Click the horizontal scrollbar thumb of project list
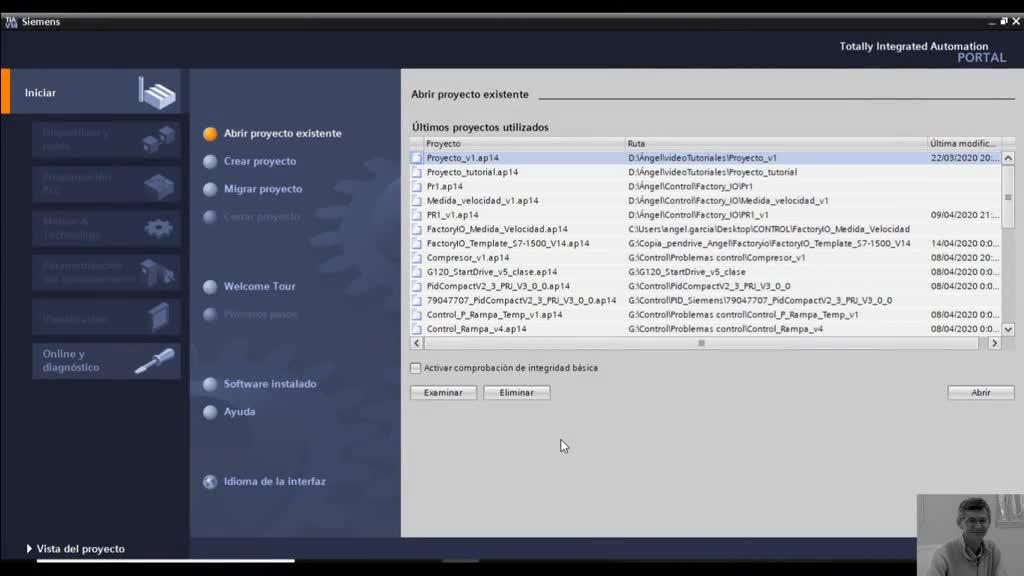The height and width of the screenshot is (576, 1024). click(x=701, y=343)
